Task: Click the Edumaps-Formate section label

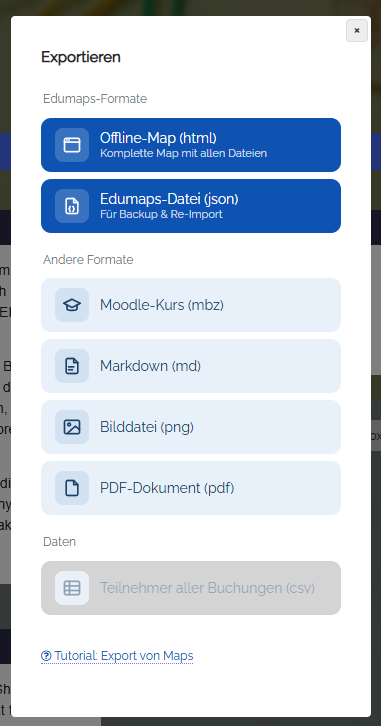Action: [x=95, y=99]
